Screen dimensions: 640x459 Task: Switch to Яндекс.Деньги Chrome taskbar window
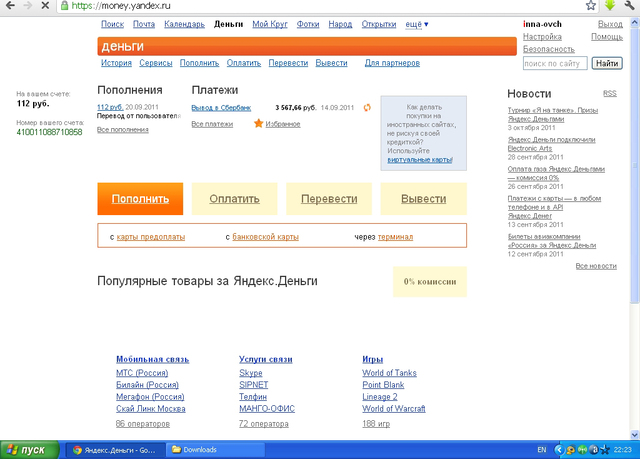[x=116, y=450]
